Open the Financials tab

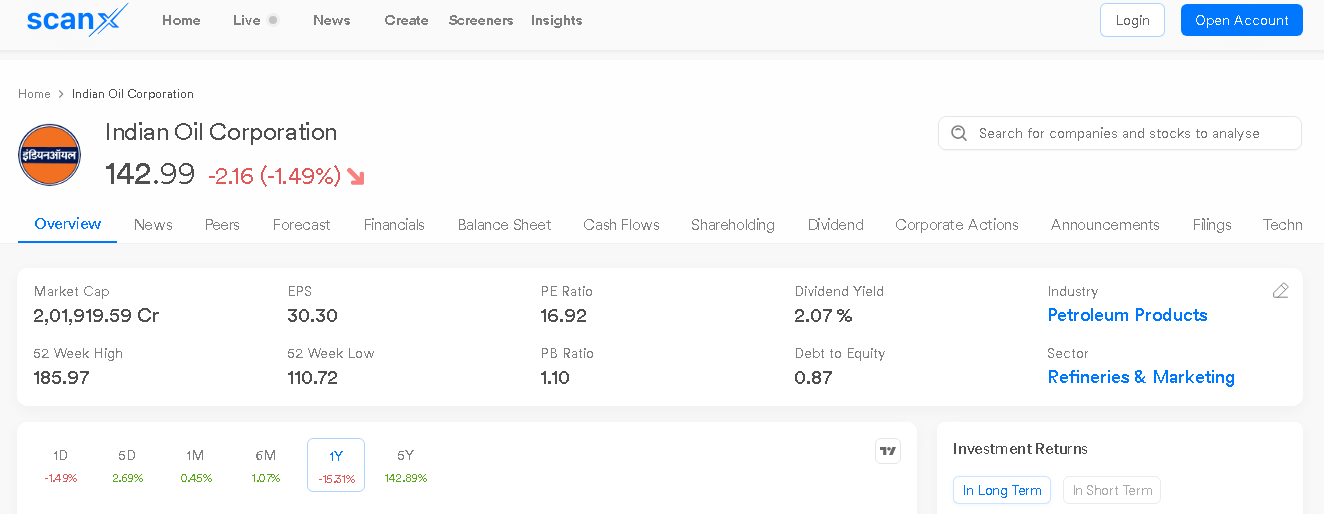[394, 225]
